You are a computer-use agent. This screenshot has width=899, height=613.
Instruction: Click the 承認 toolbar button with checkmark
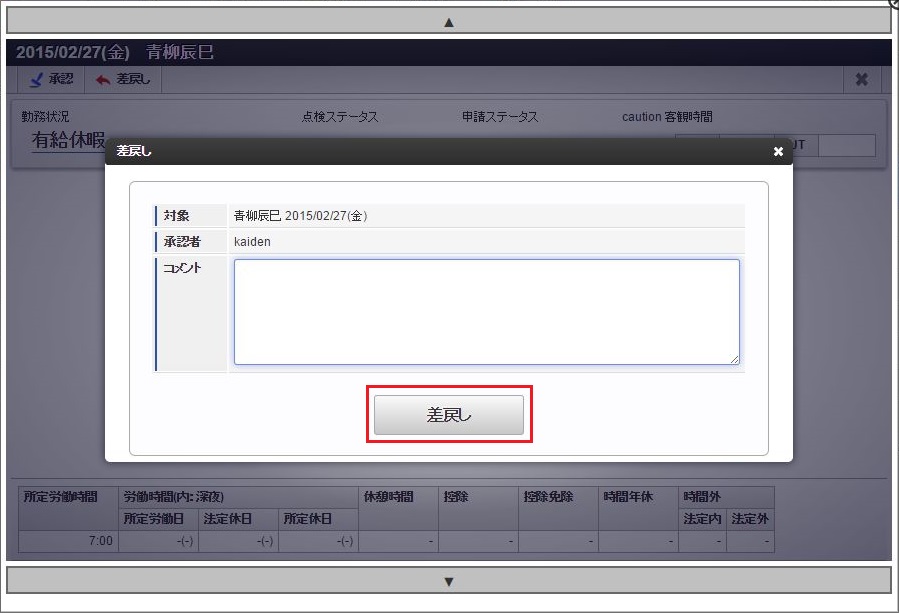52,79
